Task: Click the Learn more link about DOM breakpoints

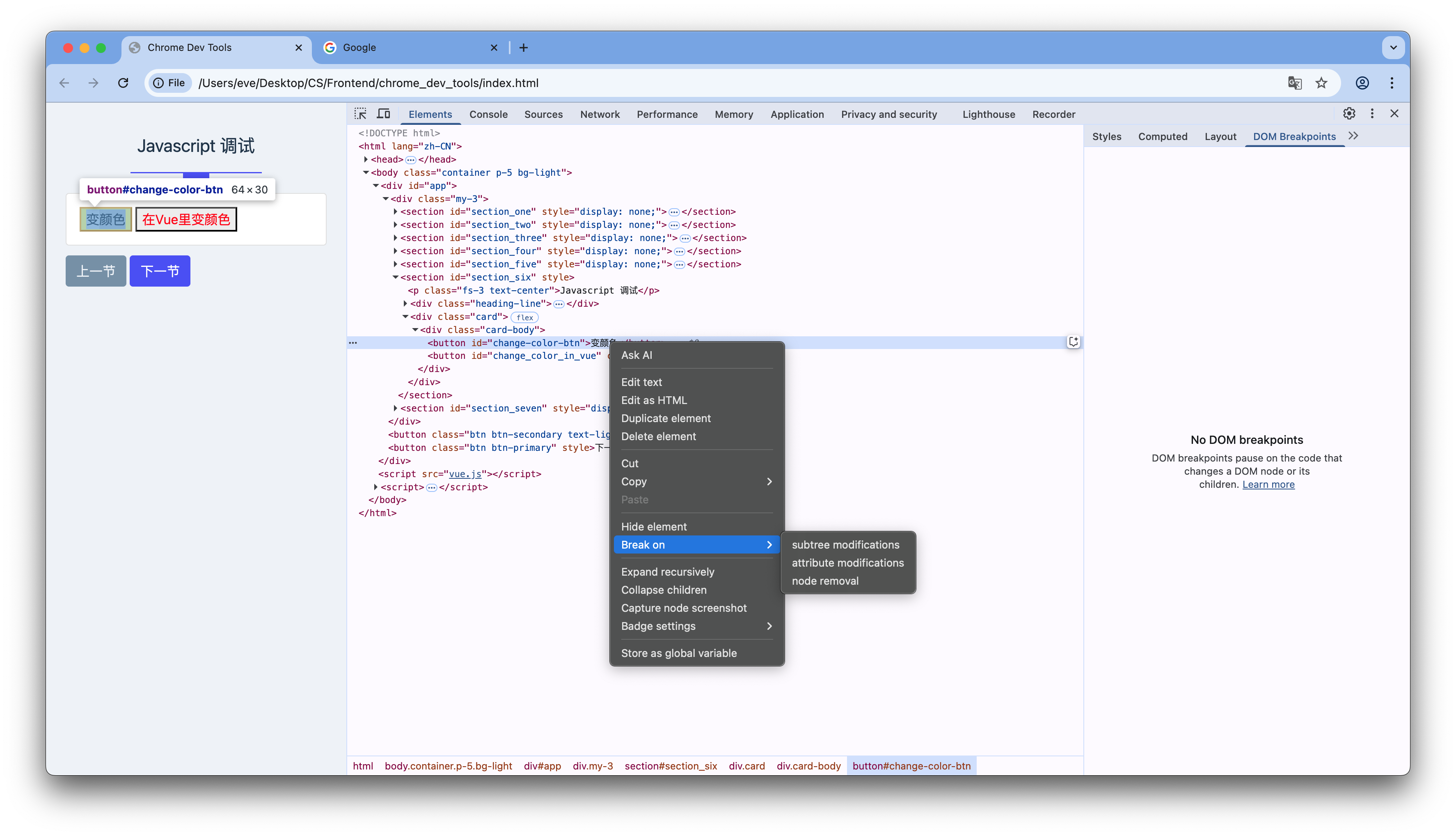Action: (1268, 484)
